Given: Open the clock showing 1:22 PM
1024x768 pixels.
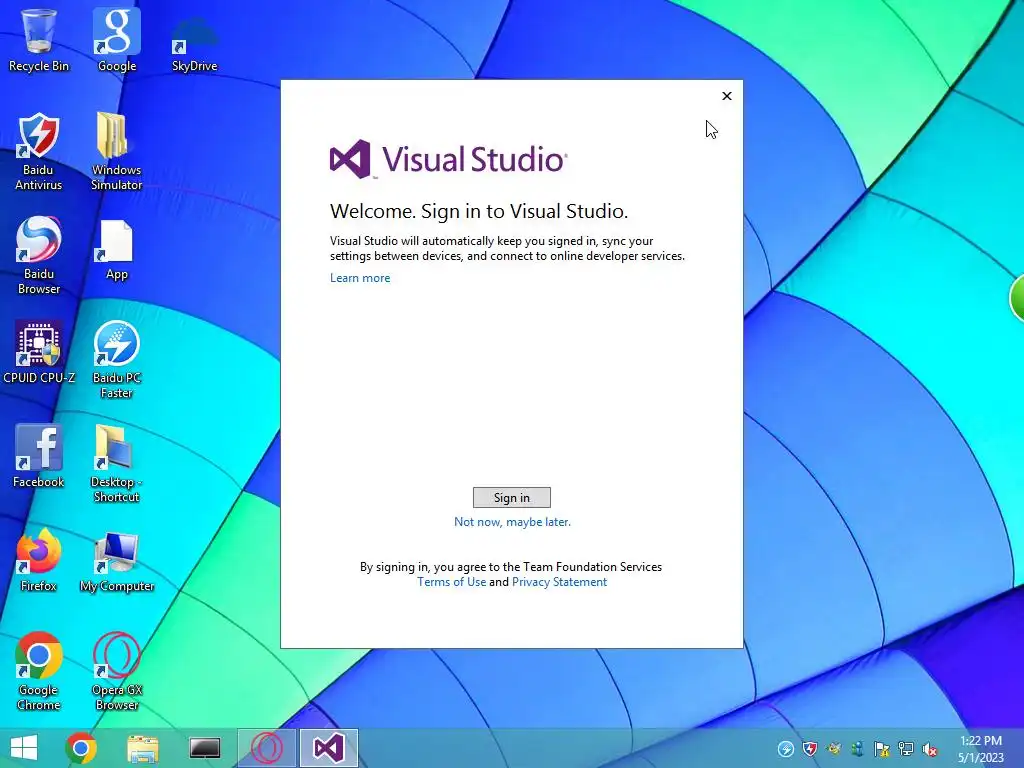Looking at the screenshot, I should pyautogui.click(x=980, y=749).
